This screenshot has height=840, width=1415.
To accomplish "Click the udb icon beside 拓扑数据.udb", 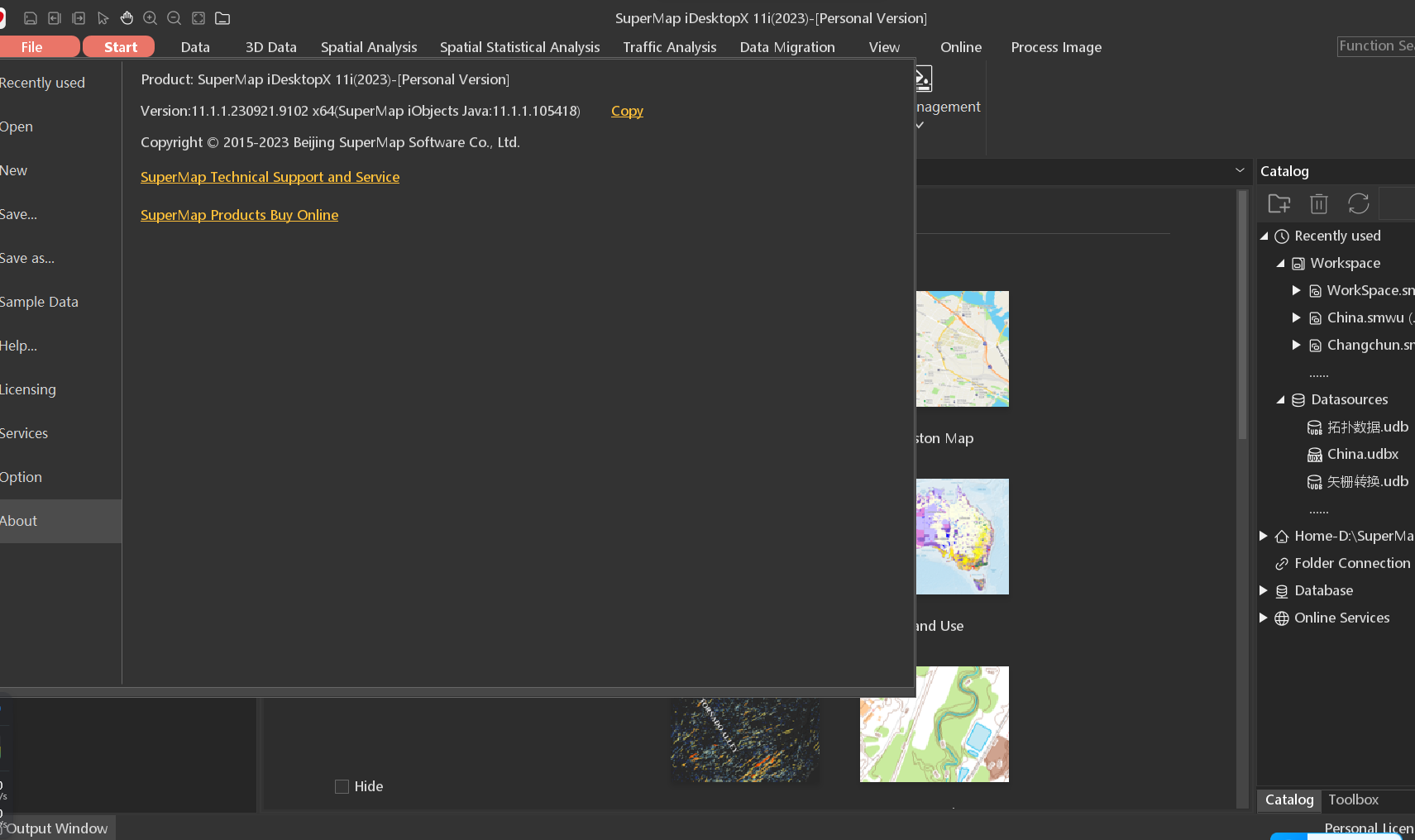I will 1315,427.
